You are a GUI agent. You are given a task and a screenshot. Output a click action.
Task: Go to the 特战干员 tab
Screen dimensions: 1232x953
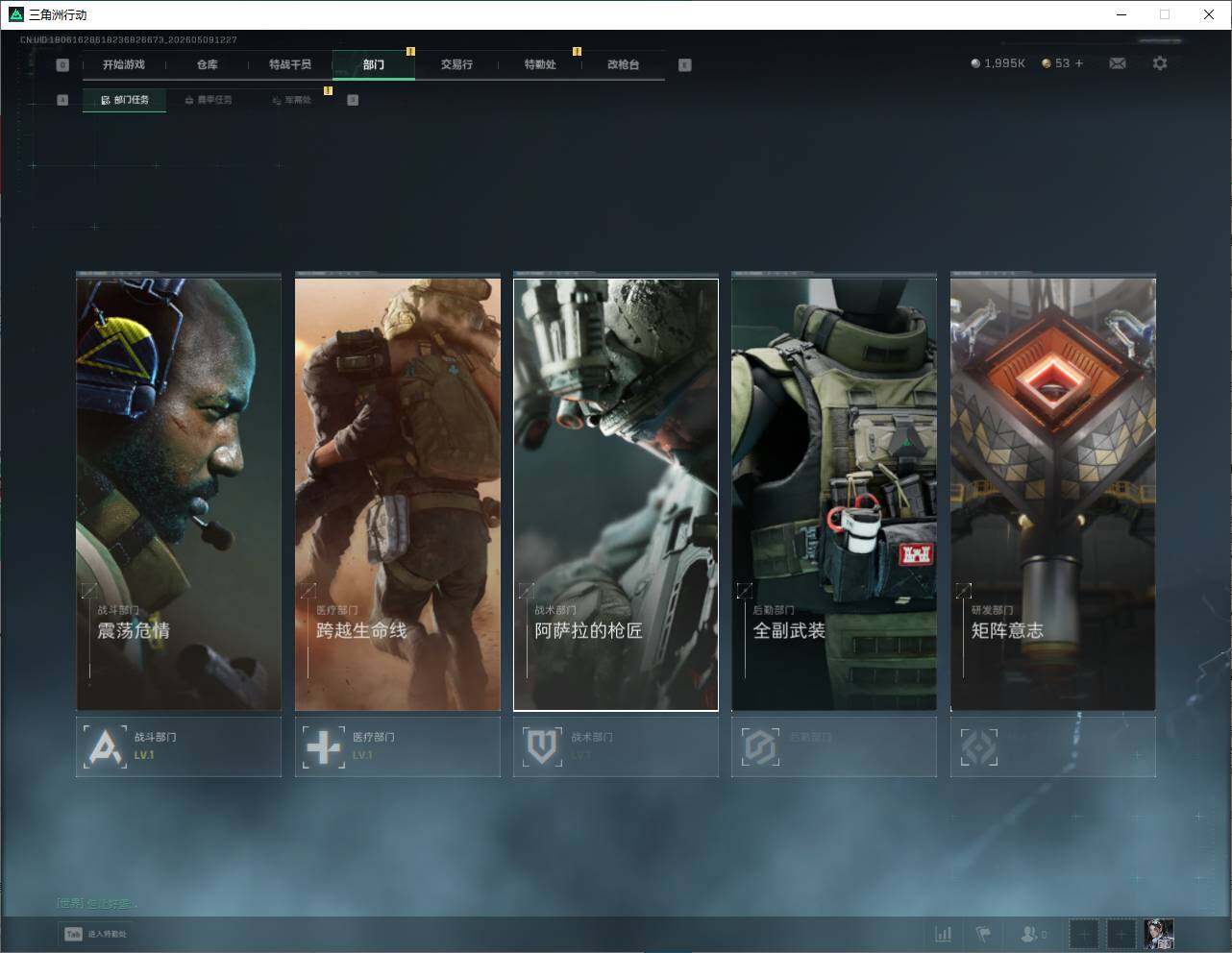tap(290, 64)
